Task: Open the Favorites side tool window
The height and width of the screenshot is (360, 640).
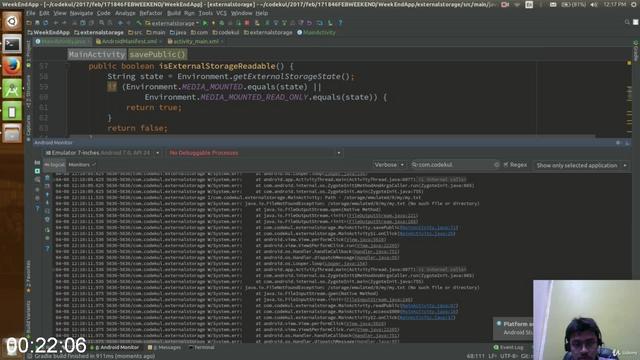Action: pyautogui.click(x=28, y=277)
